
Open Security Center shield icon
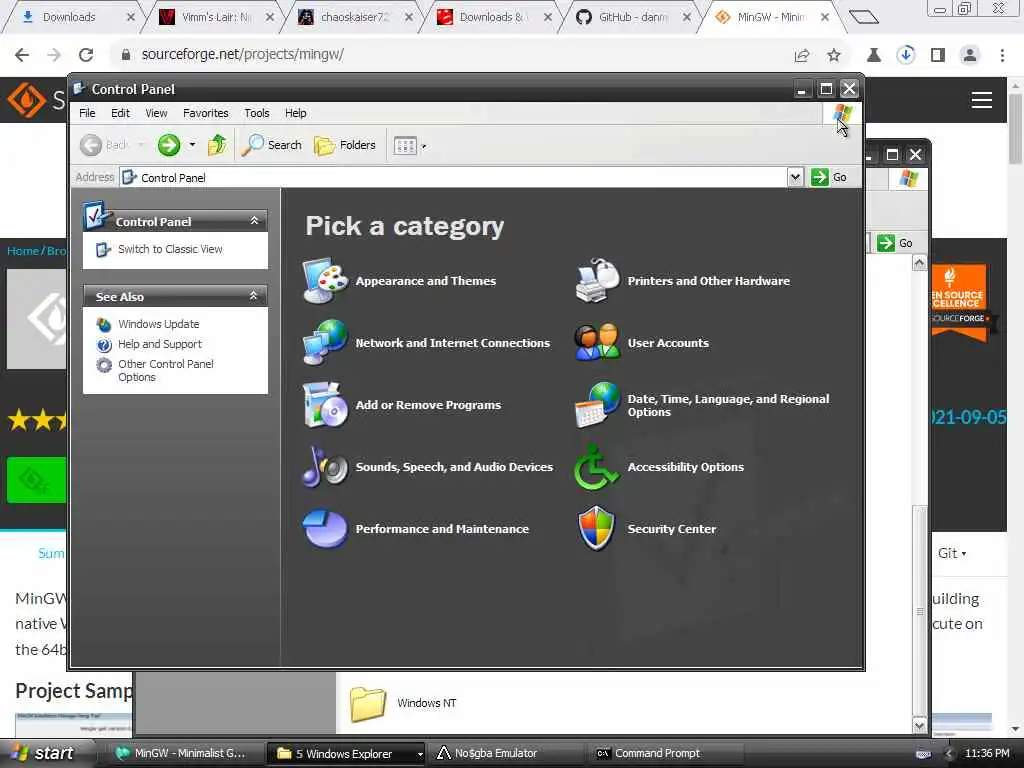point(596,528)
